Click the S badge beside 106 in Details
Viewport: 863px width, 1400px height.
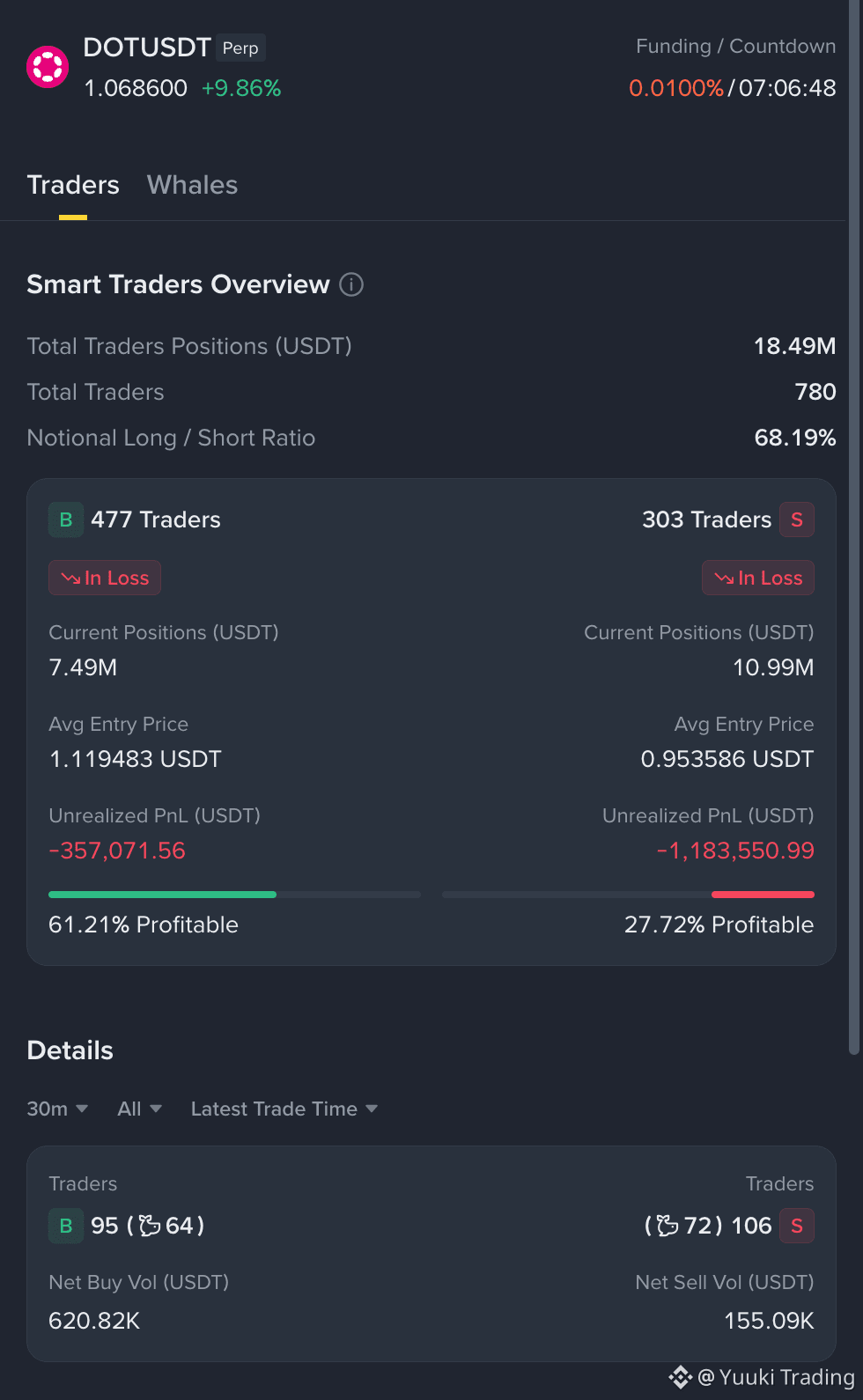(797, 1226)
